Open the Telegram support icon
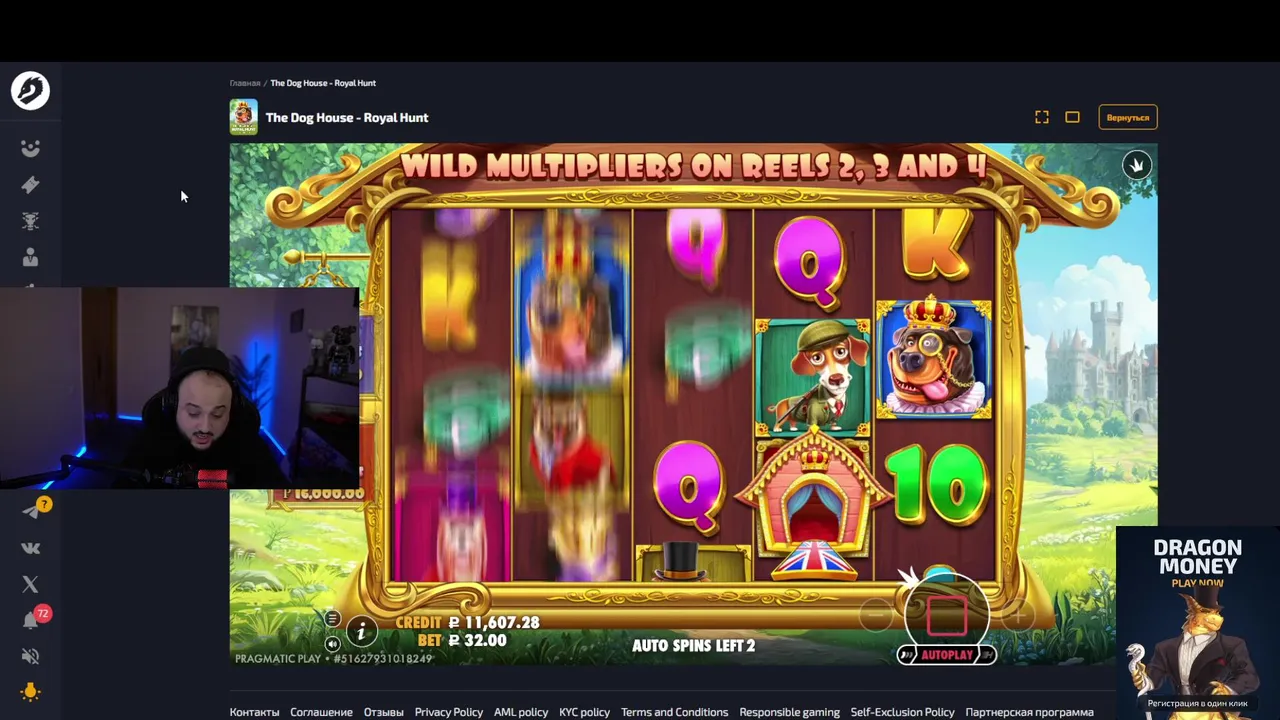This screenshot has height=720, width=1280. 31,511
